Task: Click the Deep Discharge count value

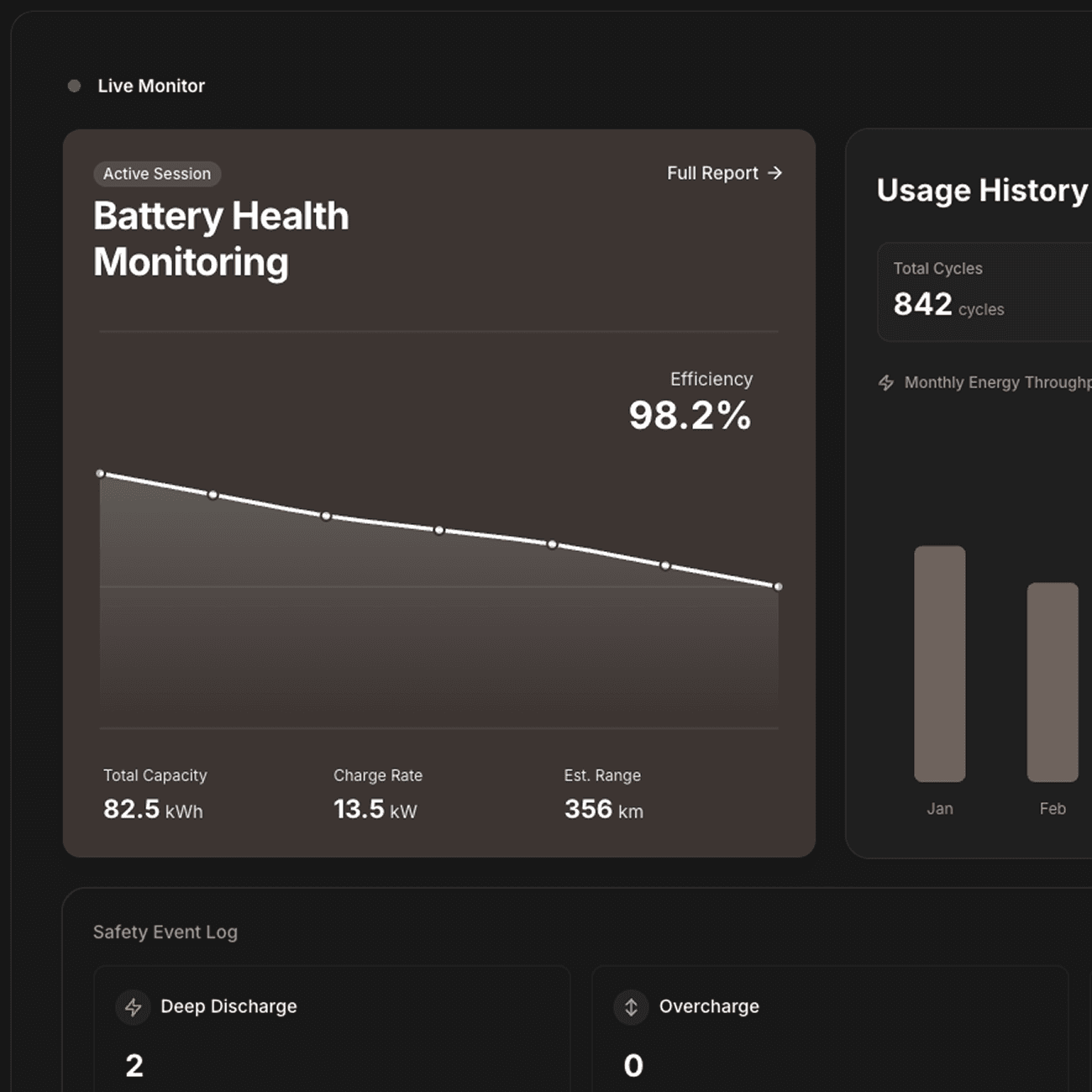Action: click(x=134, y=1065)
